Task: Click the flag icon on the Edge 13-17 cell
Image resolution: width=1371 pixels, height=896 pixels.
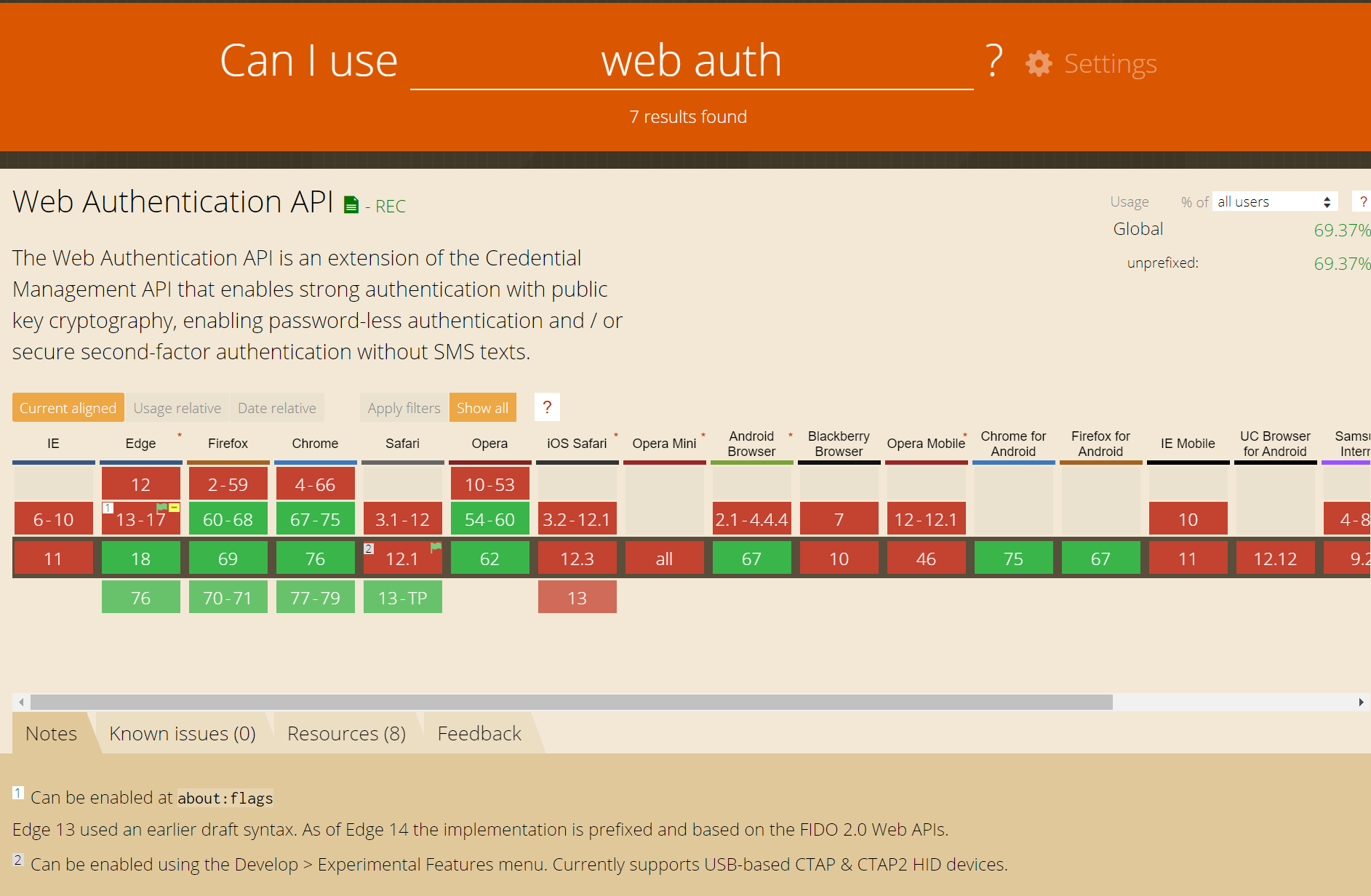Action: (x=163, y=508)
